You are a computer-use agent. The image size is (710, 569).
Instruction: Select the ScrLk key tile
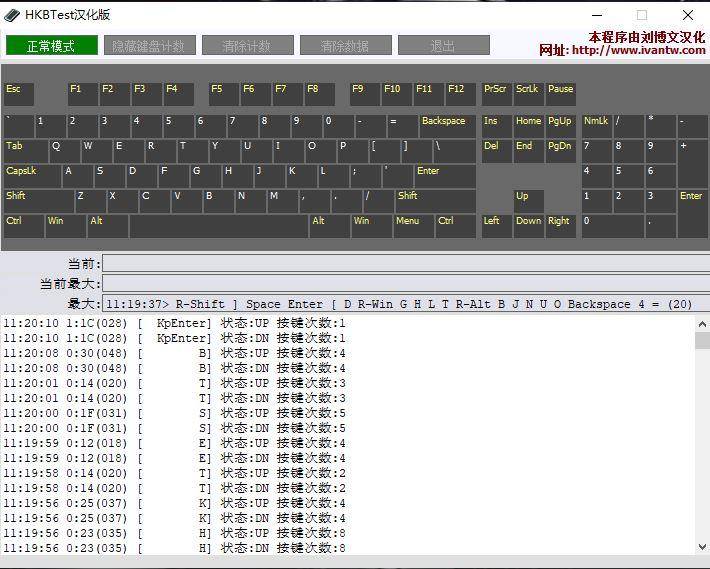pos(529,94)
